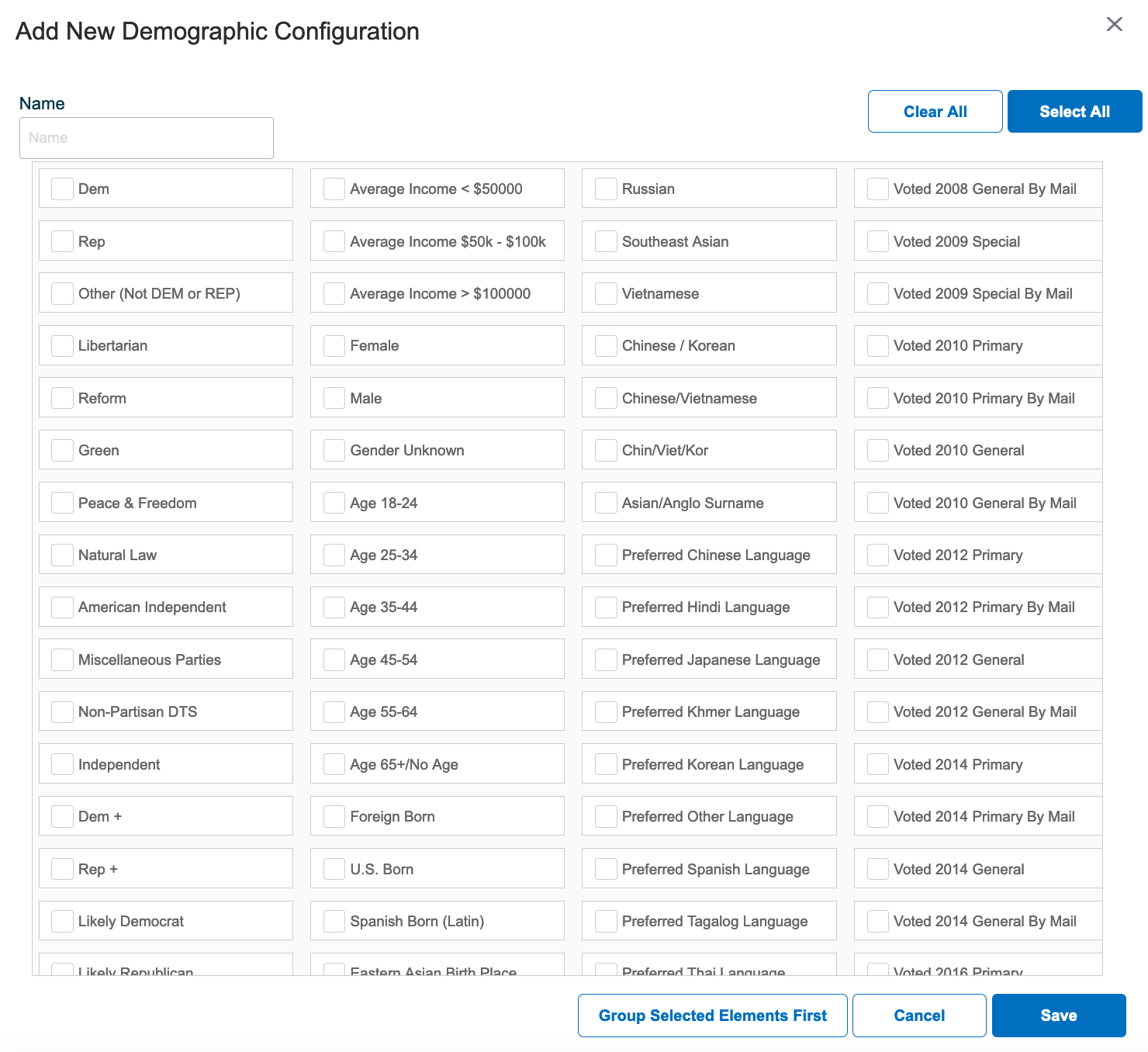Close the Add New Demographic Configuration dialog

click(1115, 24)
